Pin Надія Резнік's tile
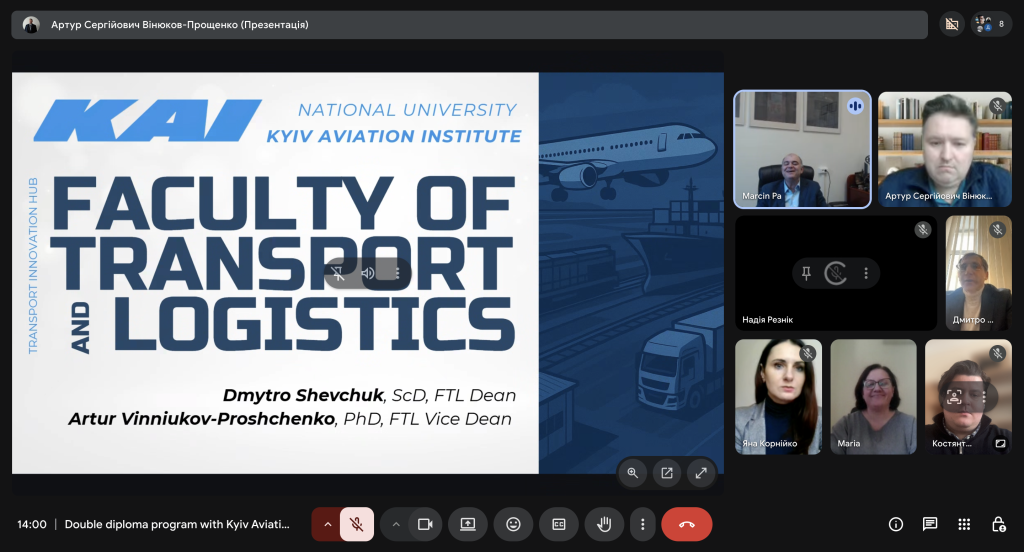 point(806,273)
